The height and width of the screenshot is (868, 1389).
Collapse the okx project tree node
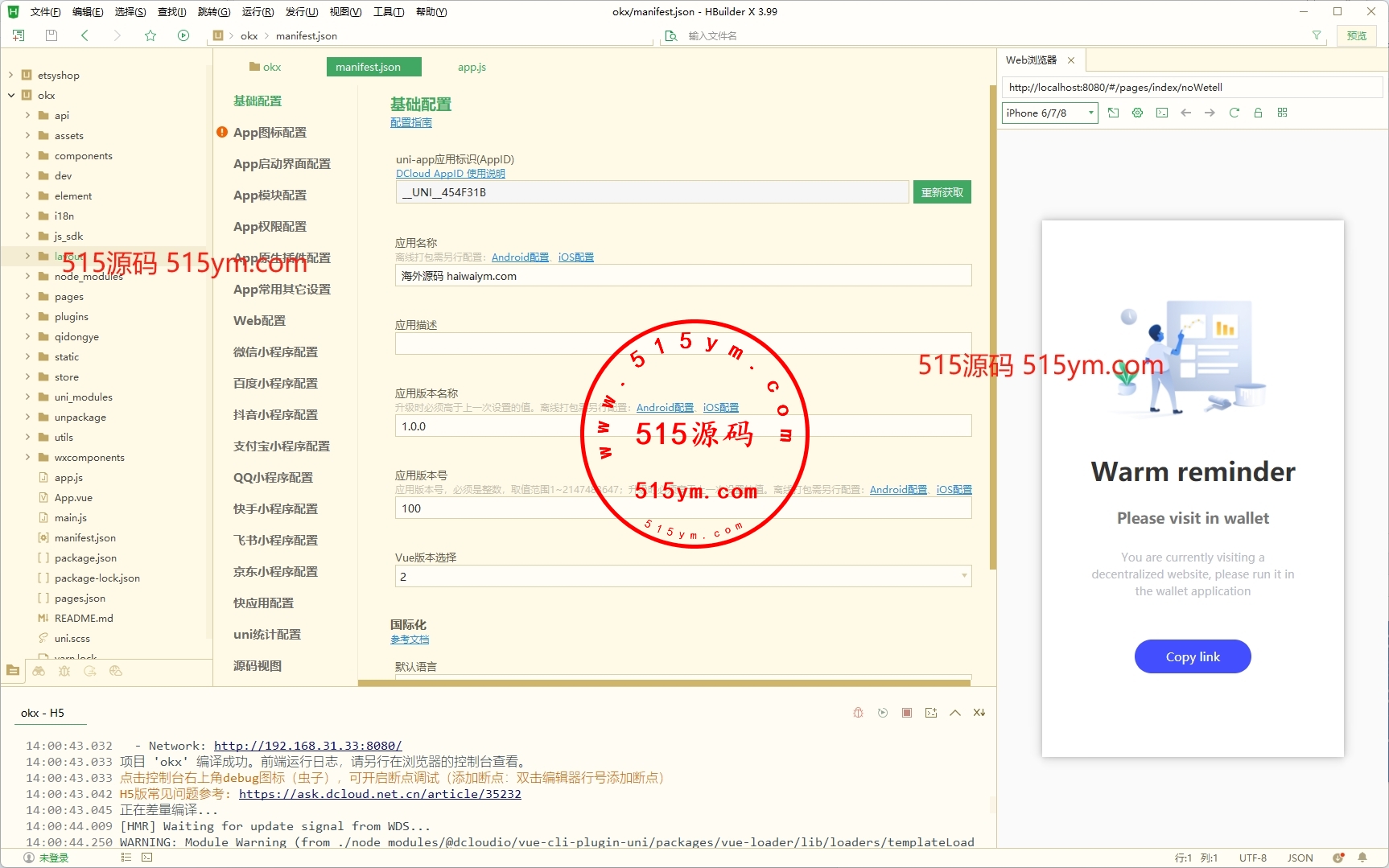pos(11,96)
